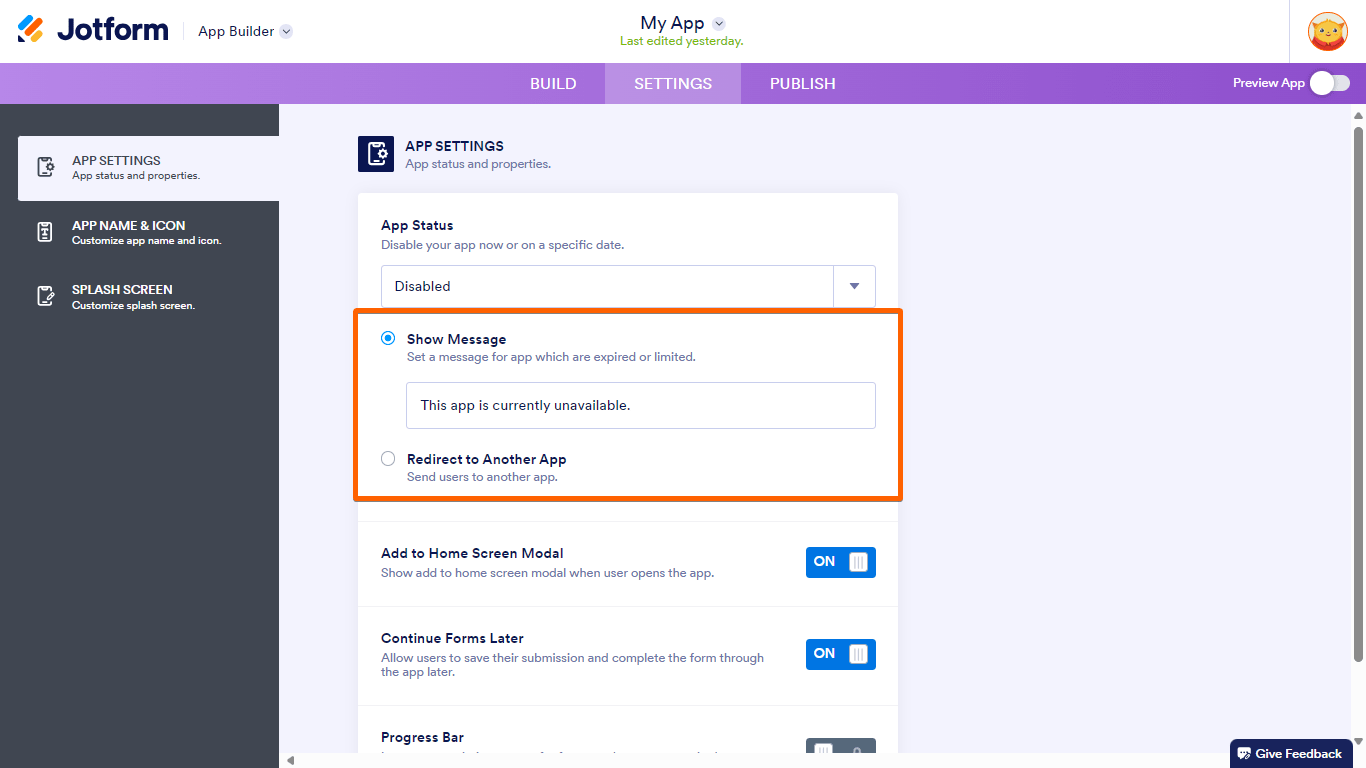Click the App Settings sidebar icon
Viewport: 1366px width, 768px height.
(45, 167)
